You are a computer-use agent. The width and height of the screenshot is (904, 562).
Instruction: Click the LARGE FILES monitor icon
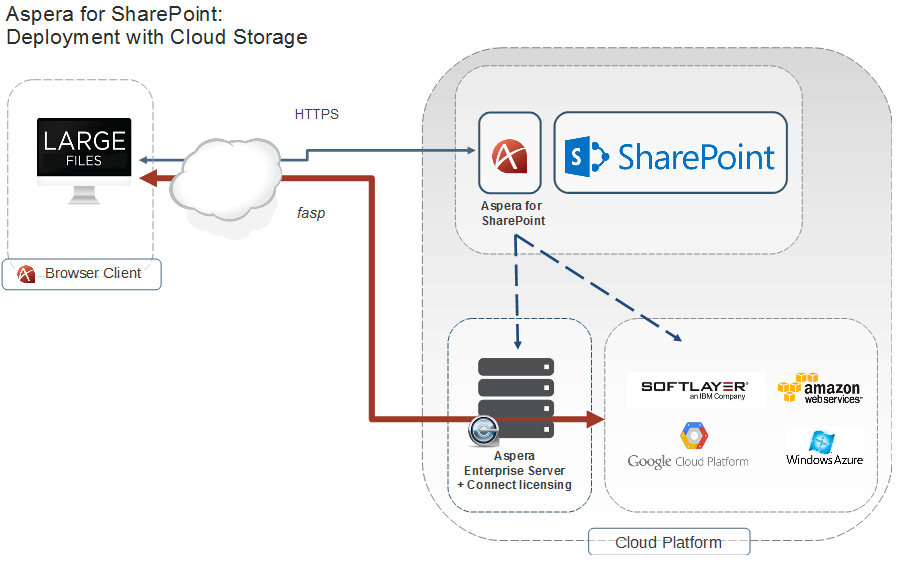click(84, 157)
